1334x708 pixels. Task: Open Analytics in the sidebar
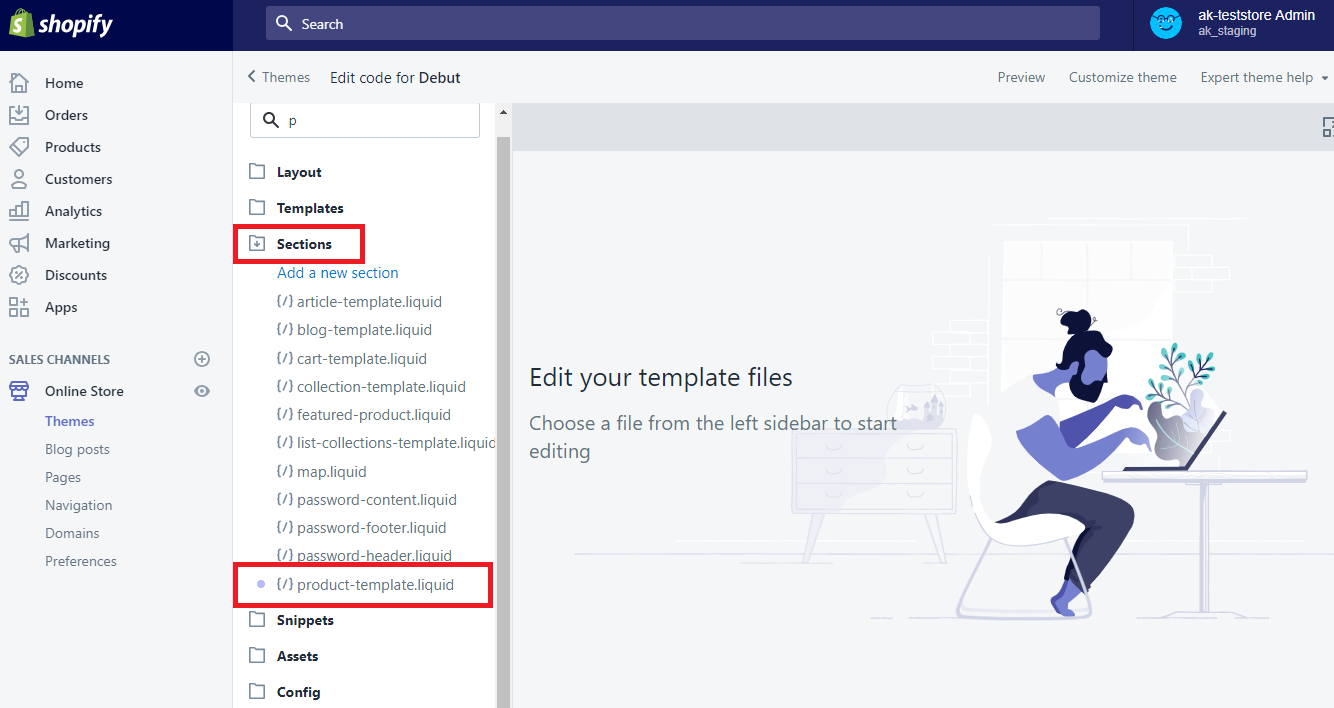(x=73, y=211)
